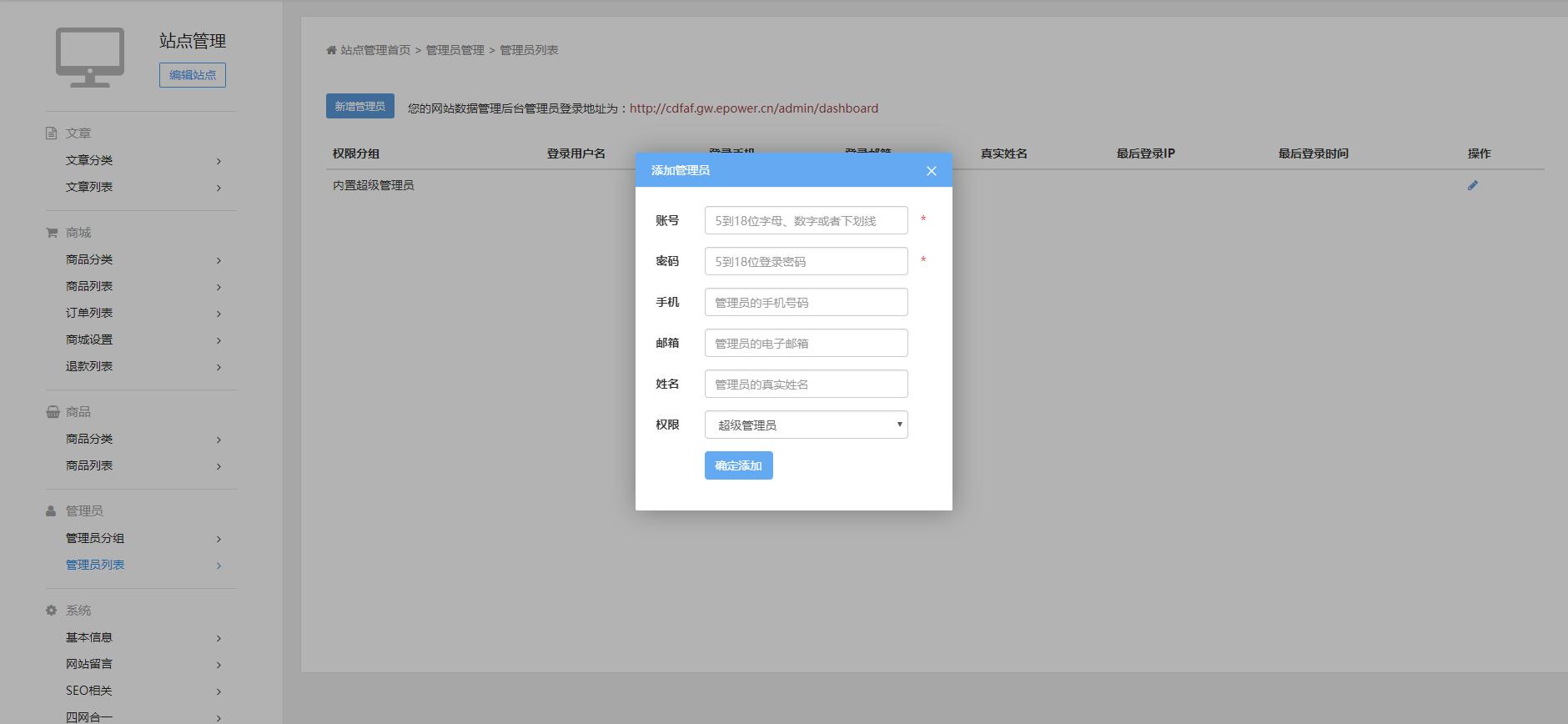Click the gear icon beside 系统
The width and height of the screenshot is (1568, 724).
(x=52, y=611)
